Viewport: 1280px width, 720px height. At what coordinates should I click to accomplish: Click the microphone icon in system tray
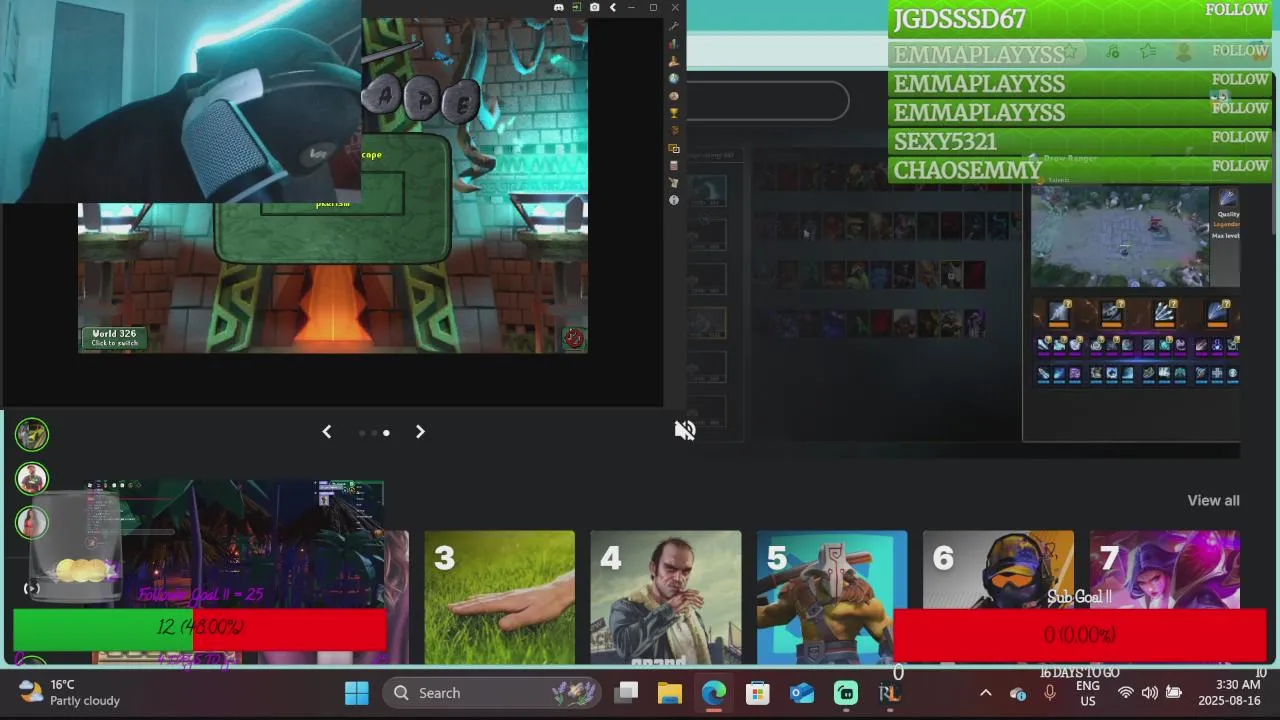(x=1049, y=693)
